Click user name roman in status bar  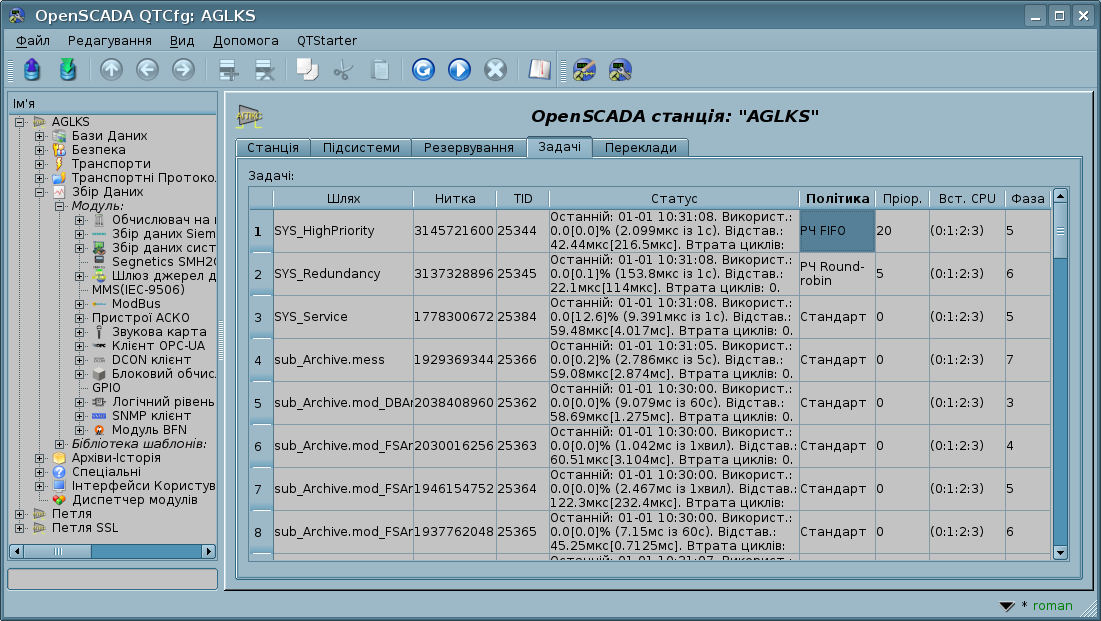pyautogui.click(x=1052, y=606)
